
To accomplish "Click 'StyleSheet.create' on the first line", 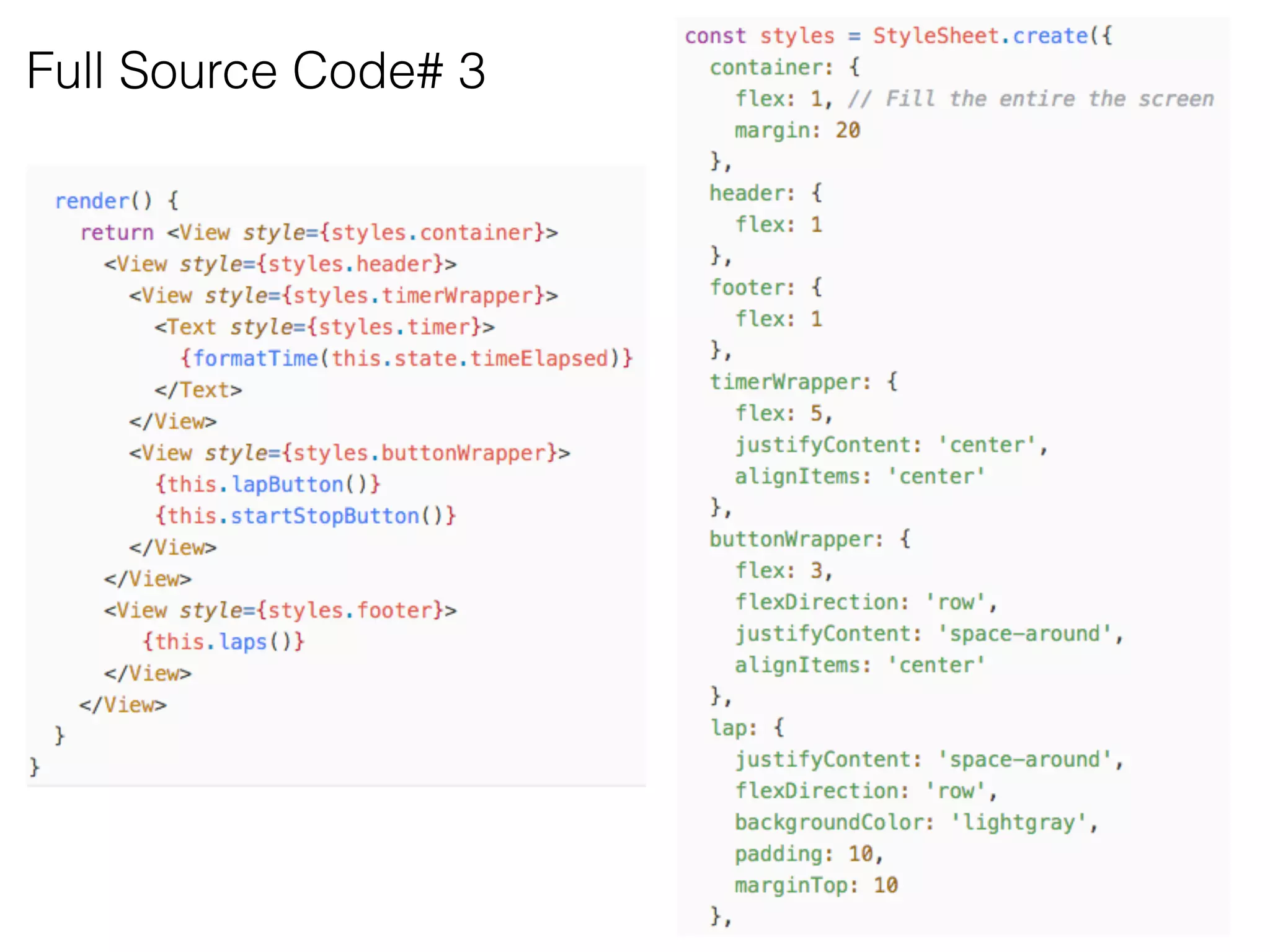I will (x=980, y=36).
